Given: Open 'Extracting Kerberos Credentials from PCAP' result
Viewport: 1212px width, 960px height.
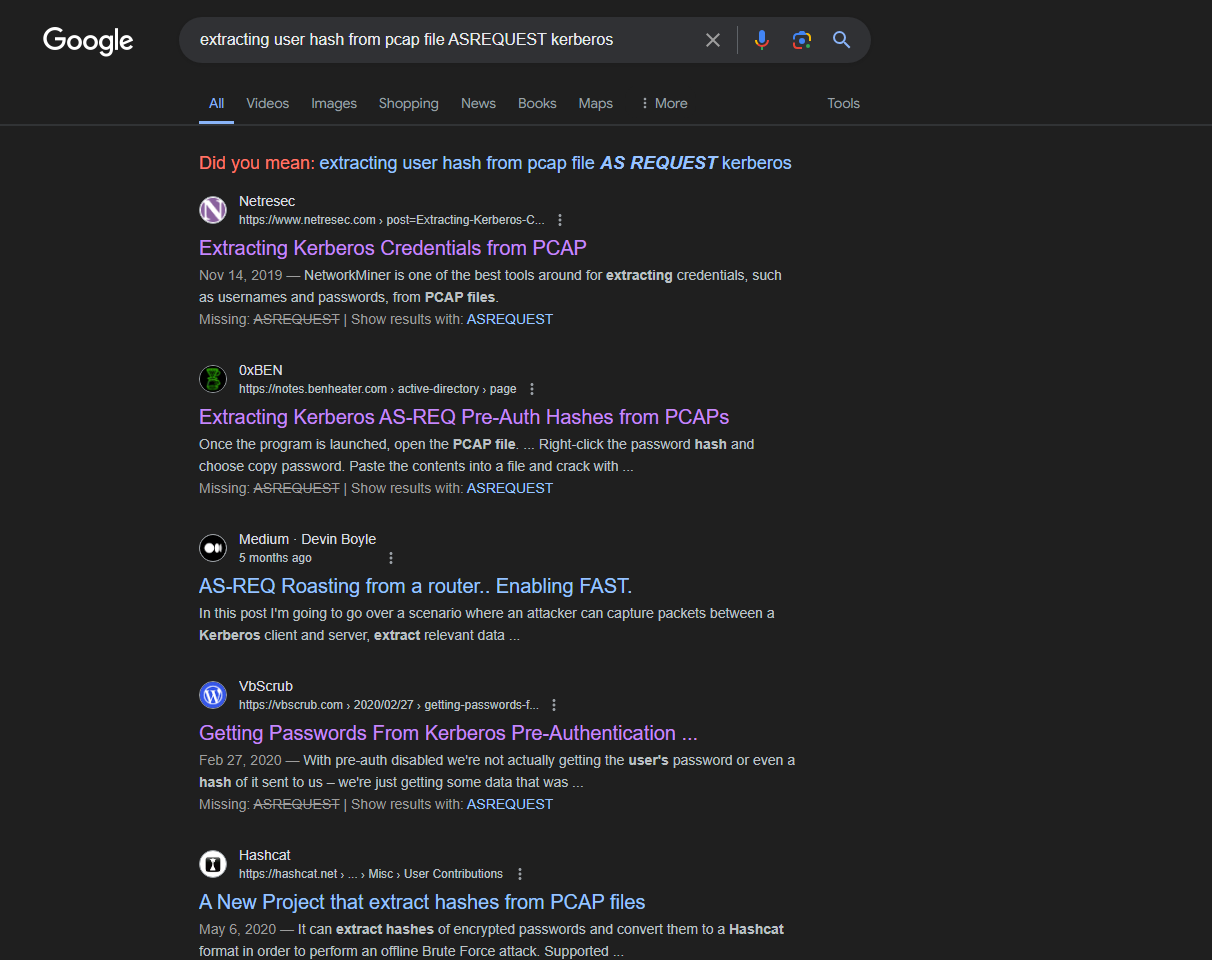Looking at the screenshot, I should (x=393, y=248).
